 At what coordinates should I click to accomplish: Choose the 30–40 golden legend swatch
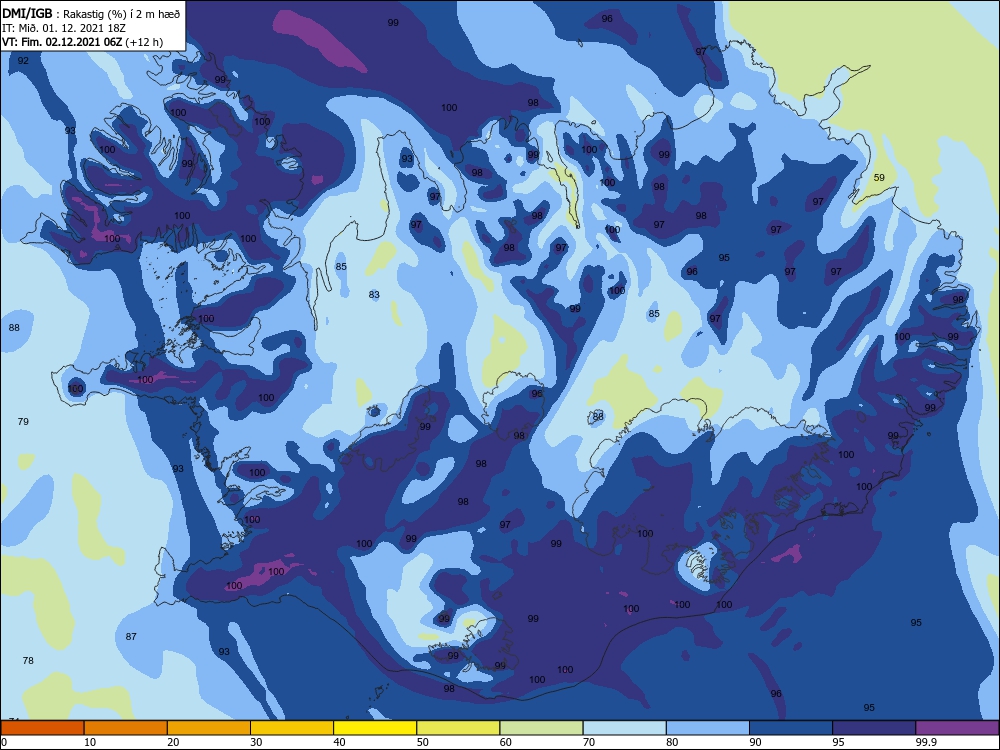point(292,728)
